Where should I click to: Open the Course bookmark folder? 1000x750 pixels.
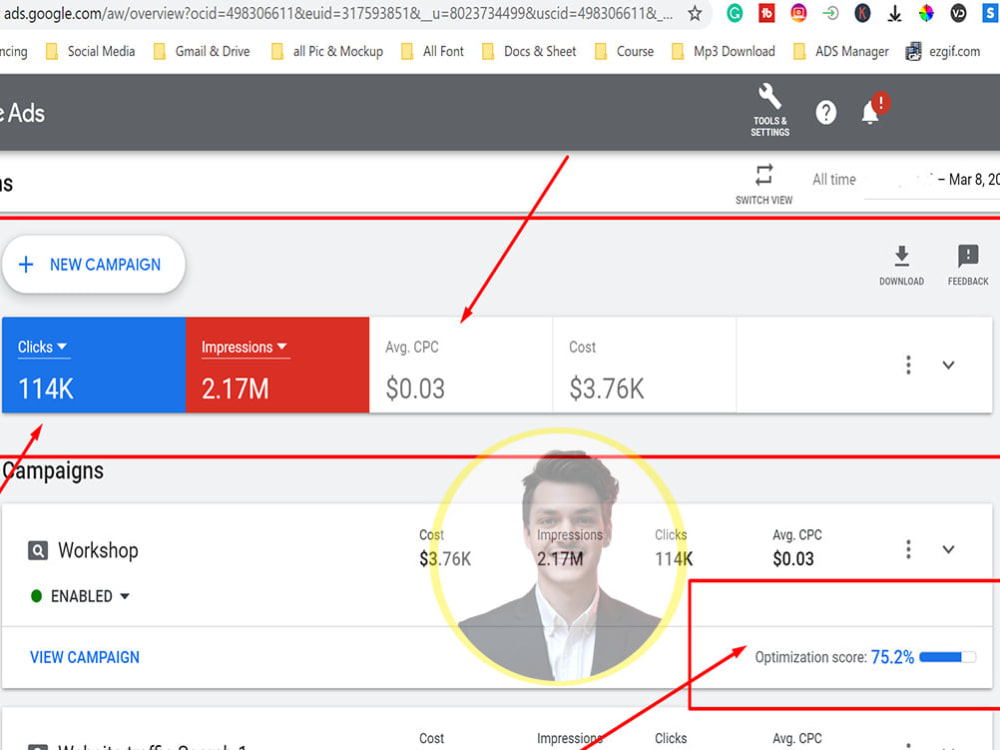pyautogui.click(x=624, y=51)
